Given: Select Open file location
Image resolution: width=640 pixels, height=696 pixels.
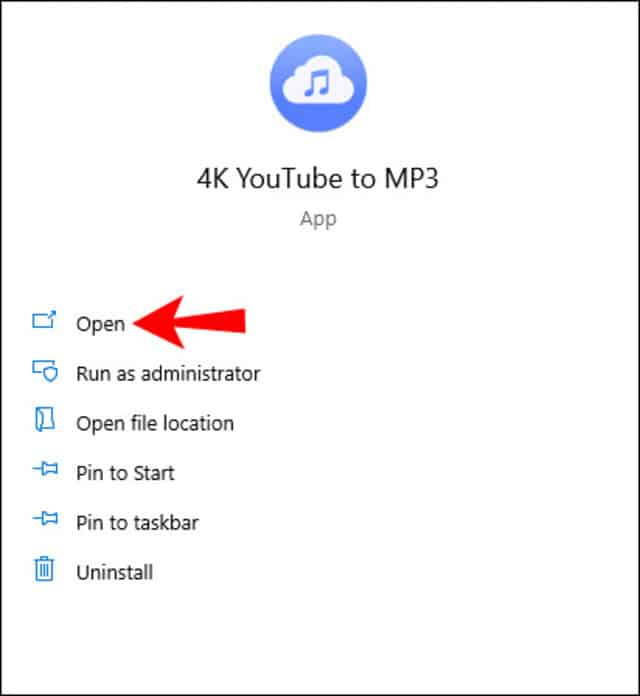Looking at the screenshot, I should coord(155,423).
